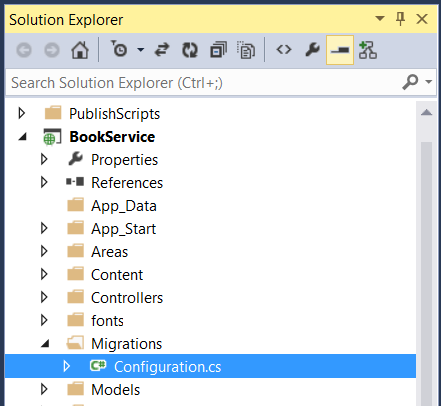Collapse the Migrations folder
441x406 pixels.
tap(45, 343)
